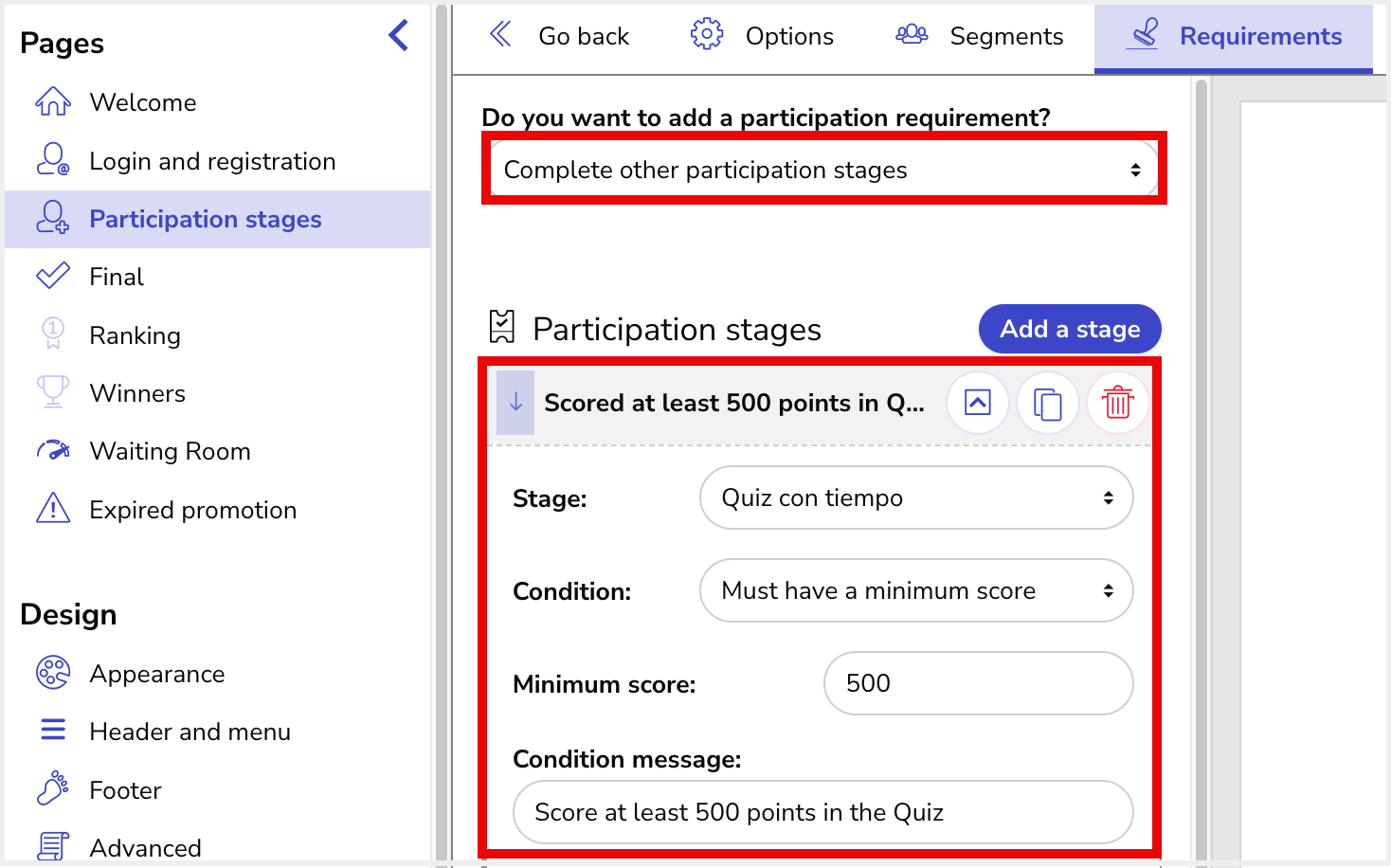Viewport: 1391px width, 868px height.
Task: Open the Stage dropdown
Action: click(x=916, y=497)
